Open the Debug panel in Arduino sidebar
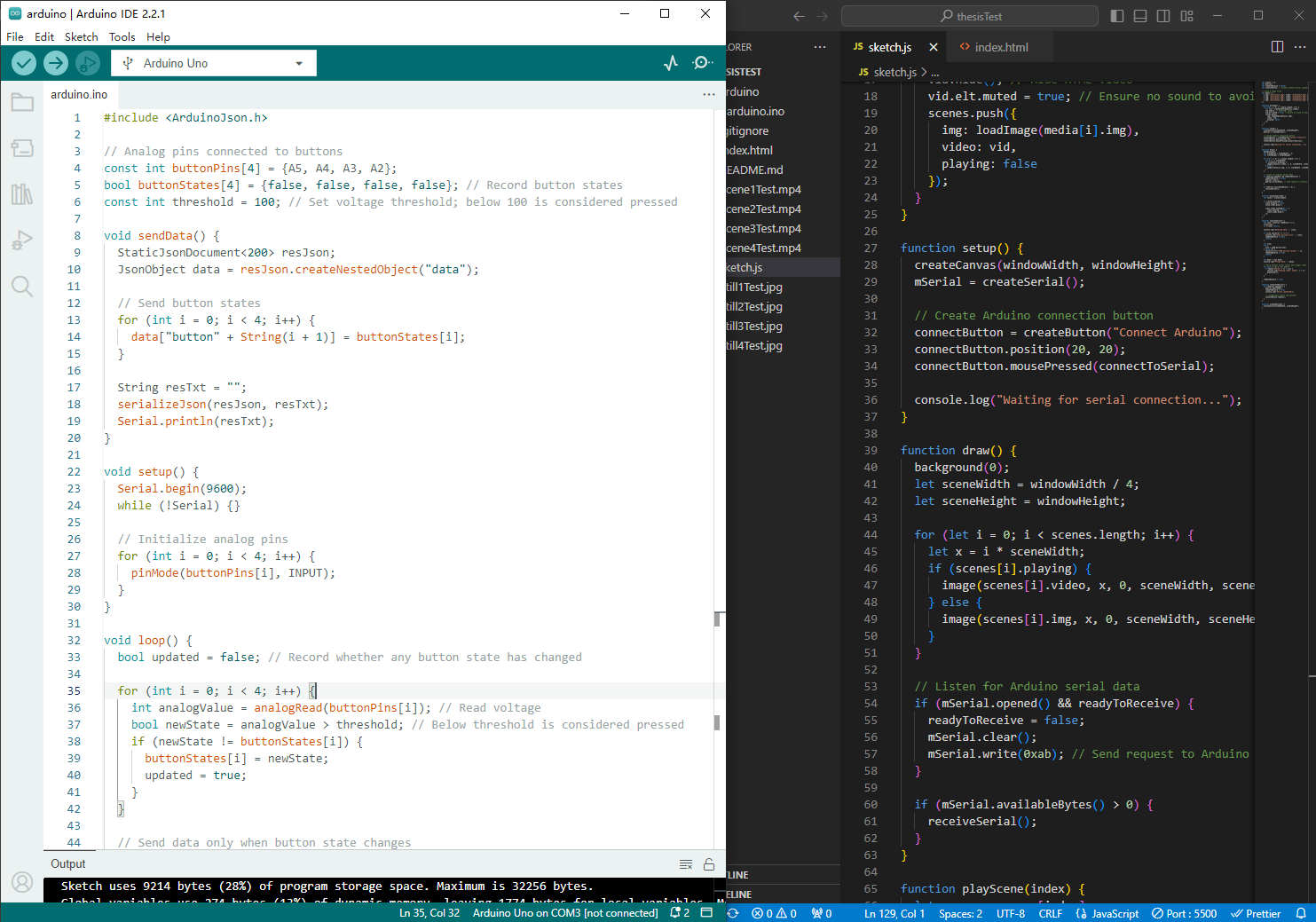Image resolution: width=1316 pixels, height=922 pixels. [22, 240]
